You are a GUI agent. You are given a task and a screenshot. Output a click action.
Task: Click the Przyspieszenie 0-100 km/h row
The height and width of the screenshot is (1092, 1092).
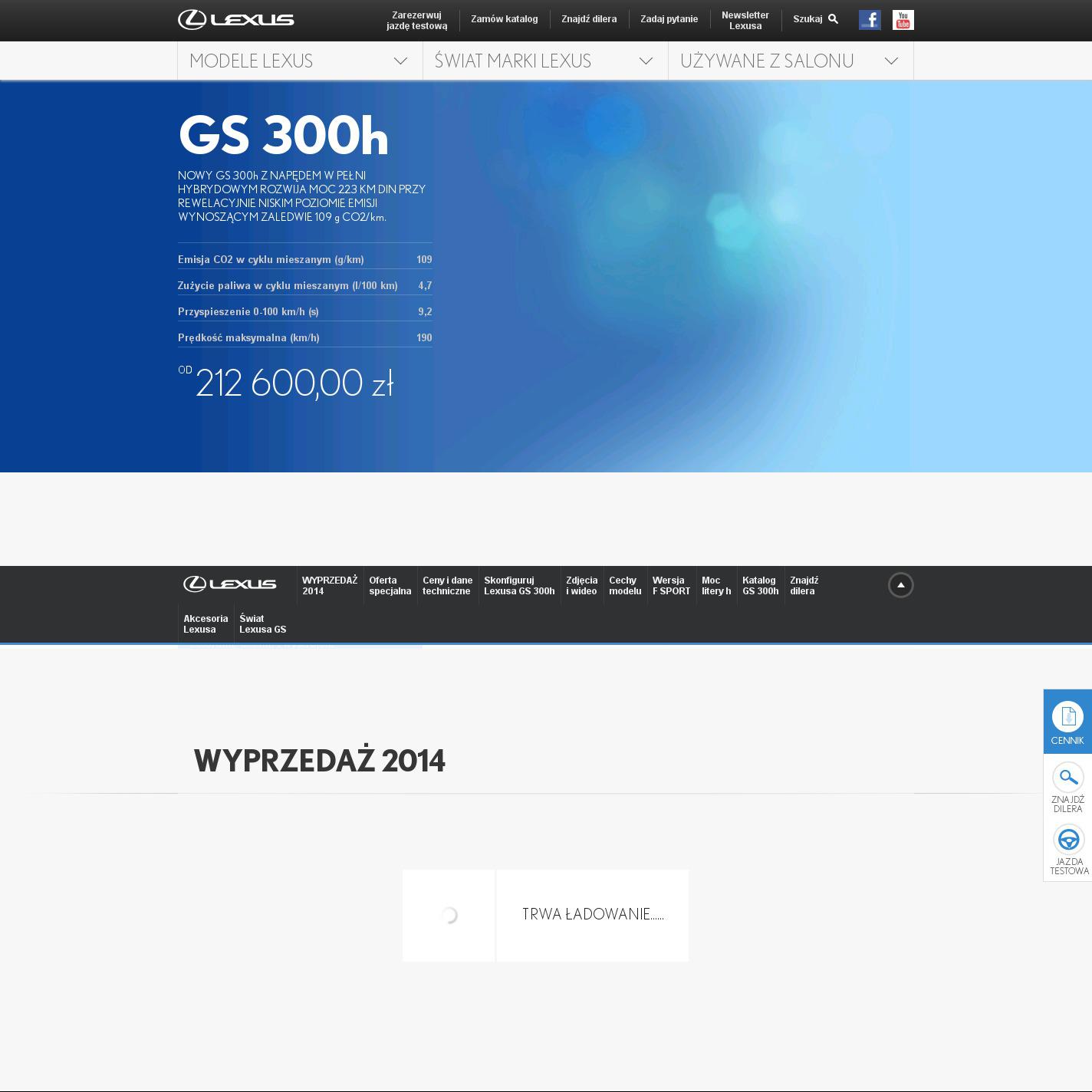click(x=305, y=311)
